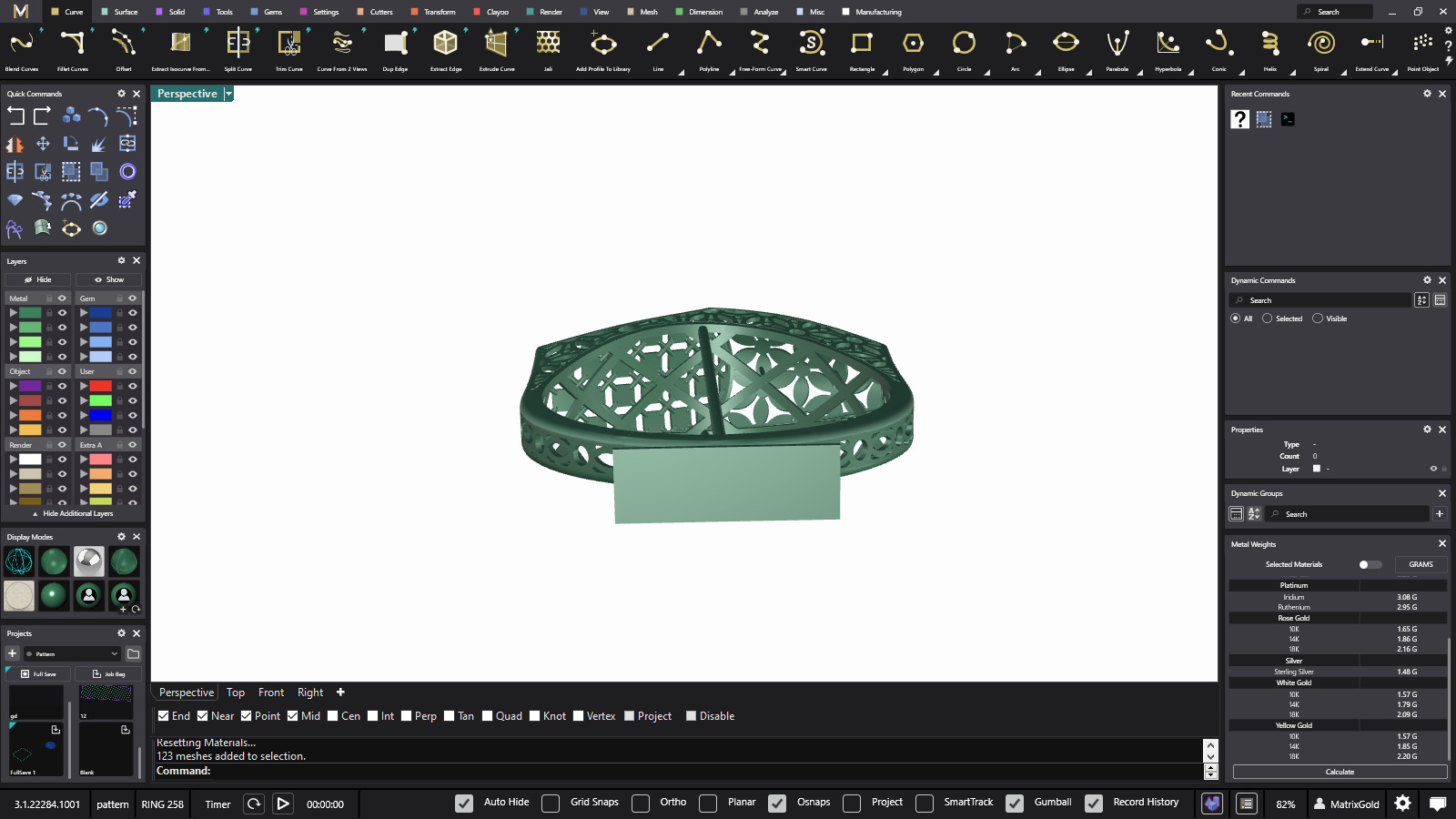Toggle visibility of the Metal layer group
The image size is (1456, 819).
point(63,298)
